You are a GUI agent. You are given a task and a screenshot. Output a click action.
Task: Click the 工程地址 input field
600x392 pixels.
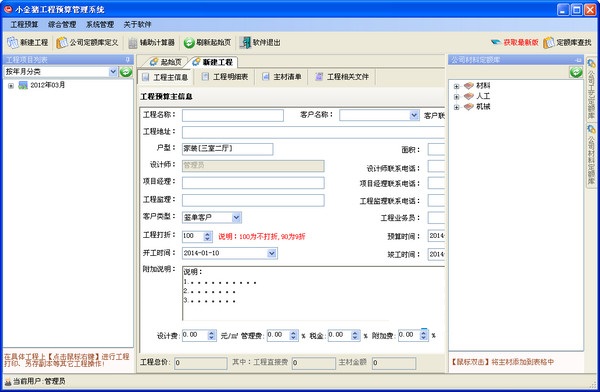click(313, 132)
